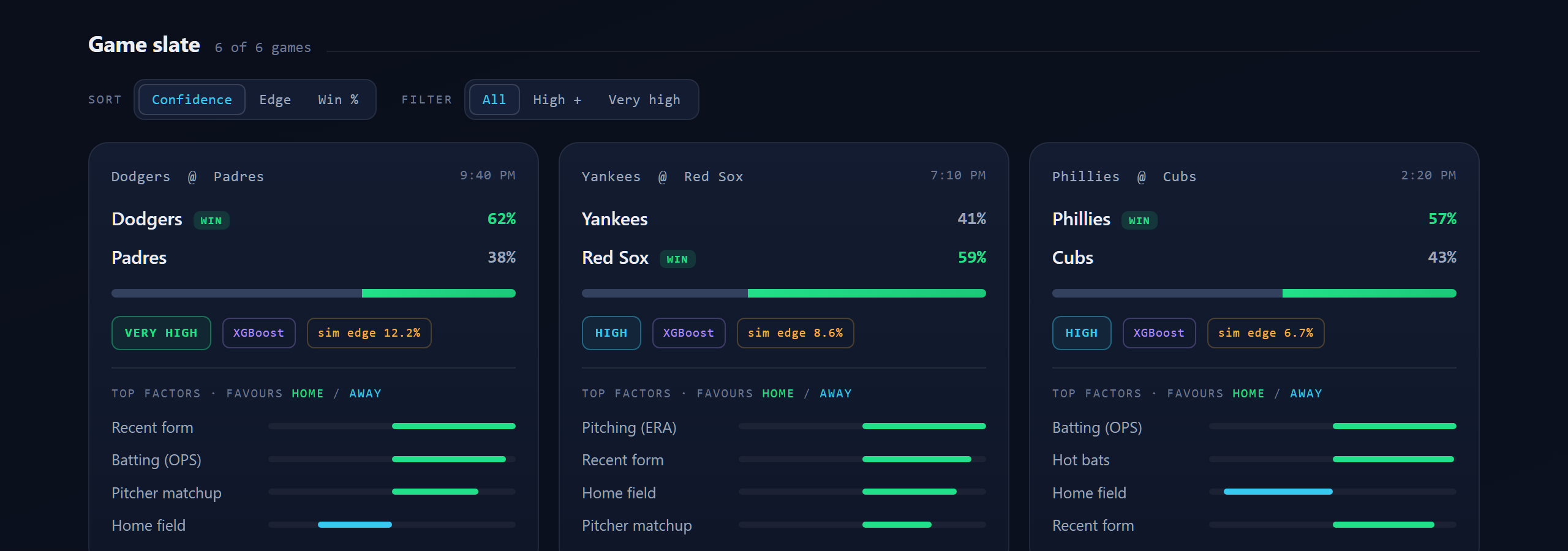Click Batting (OPS) factor on Dodgers card
This screenshot has width=1568, height=551.
pyautogui.click(x=314, y=460)
